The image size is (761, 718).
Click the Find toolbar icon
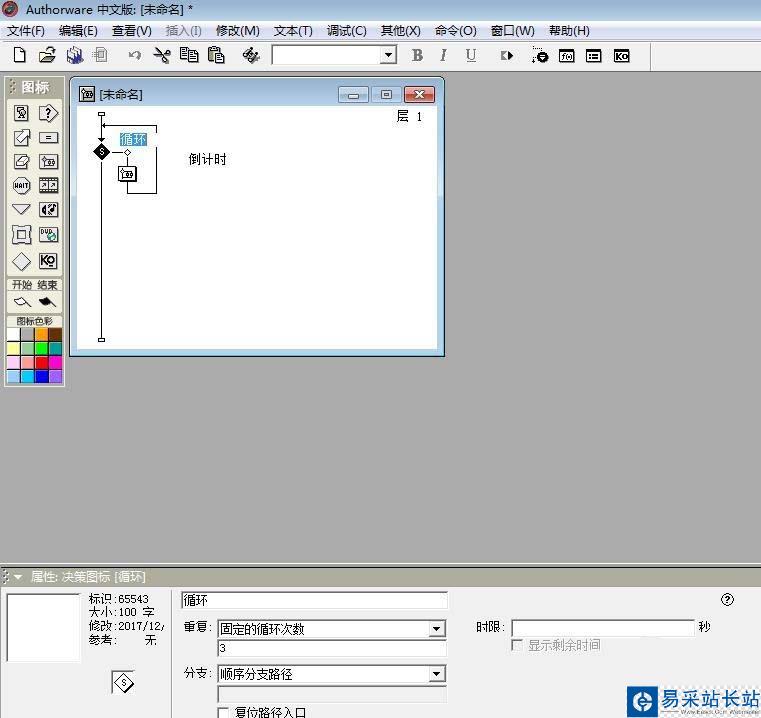click(250, 55)
